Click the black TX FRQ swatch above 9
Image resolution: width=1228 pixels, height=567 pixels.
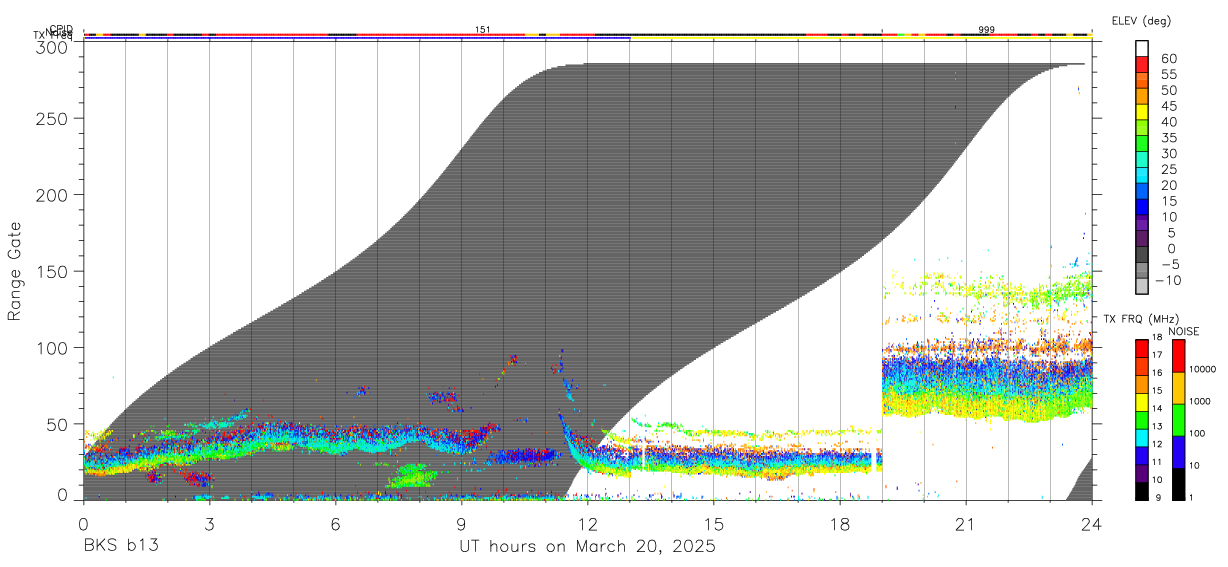[x=1142, y=491]
